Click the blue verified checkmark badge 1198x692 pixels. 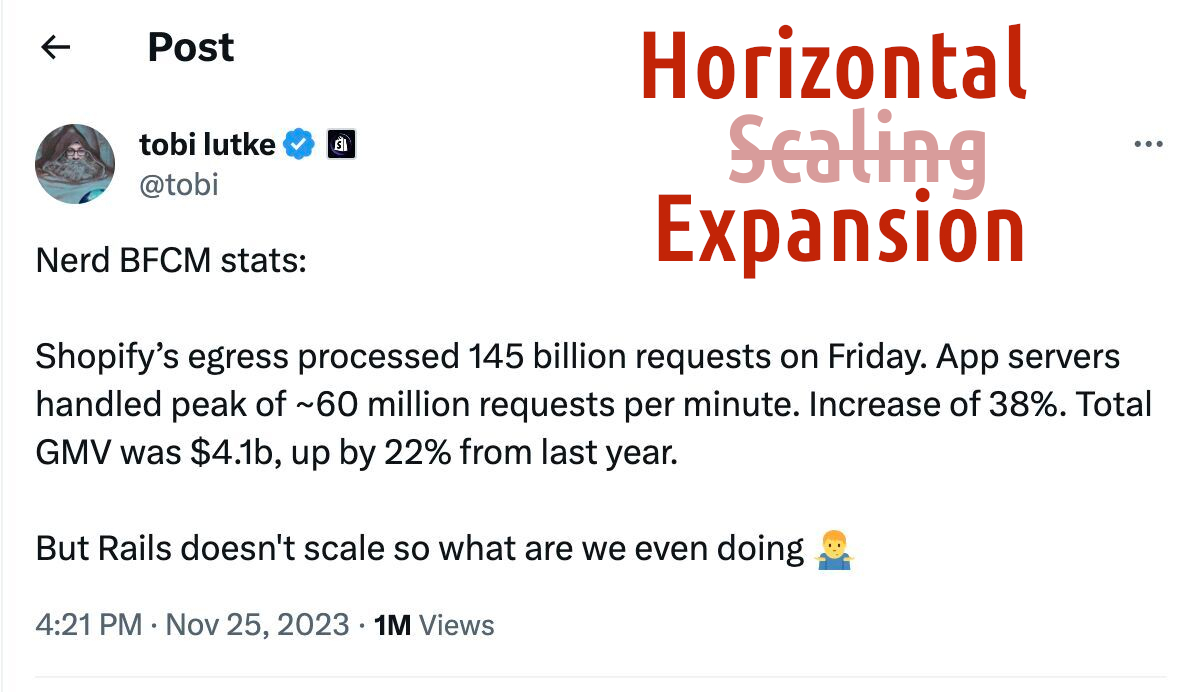(298, 145)
